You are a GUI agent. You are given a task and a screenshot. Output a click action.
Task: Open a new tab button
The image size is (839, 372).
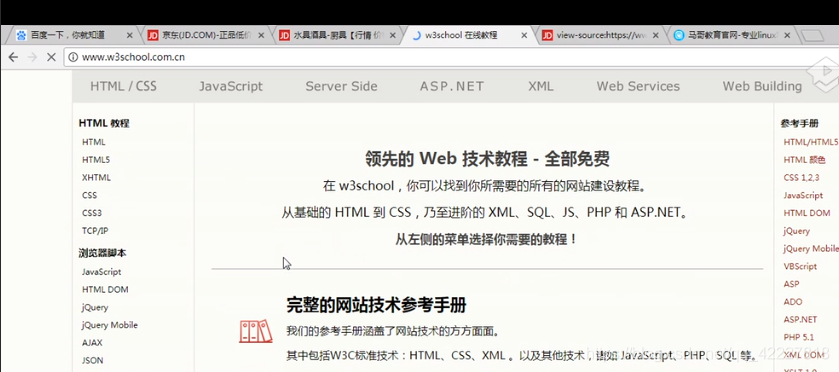click(x=813, y=35)
